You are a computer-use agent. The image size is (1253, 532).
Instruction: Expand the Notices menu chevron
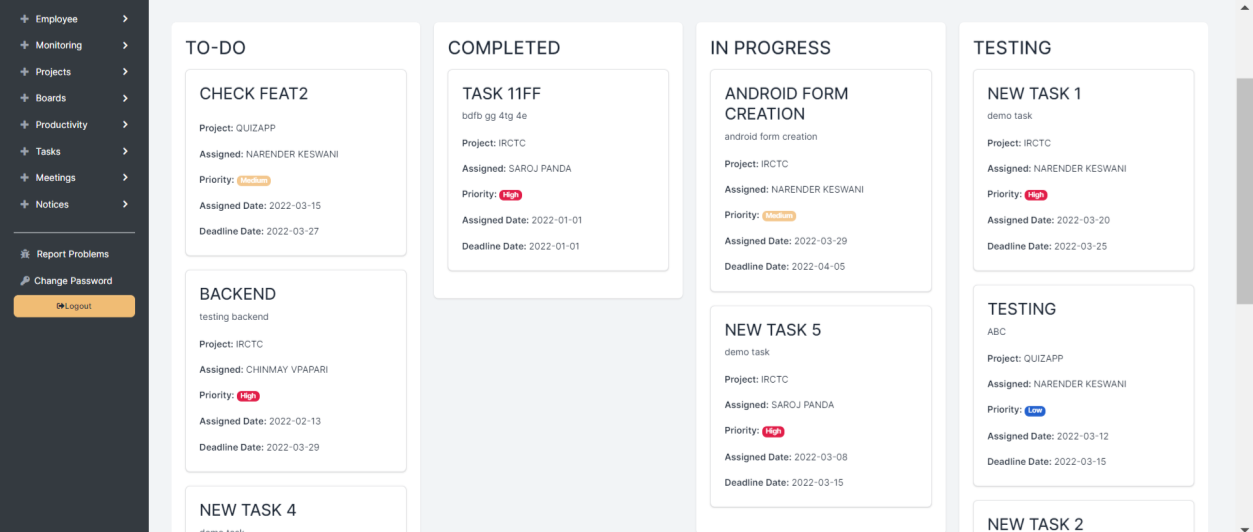125,204
